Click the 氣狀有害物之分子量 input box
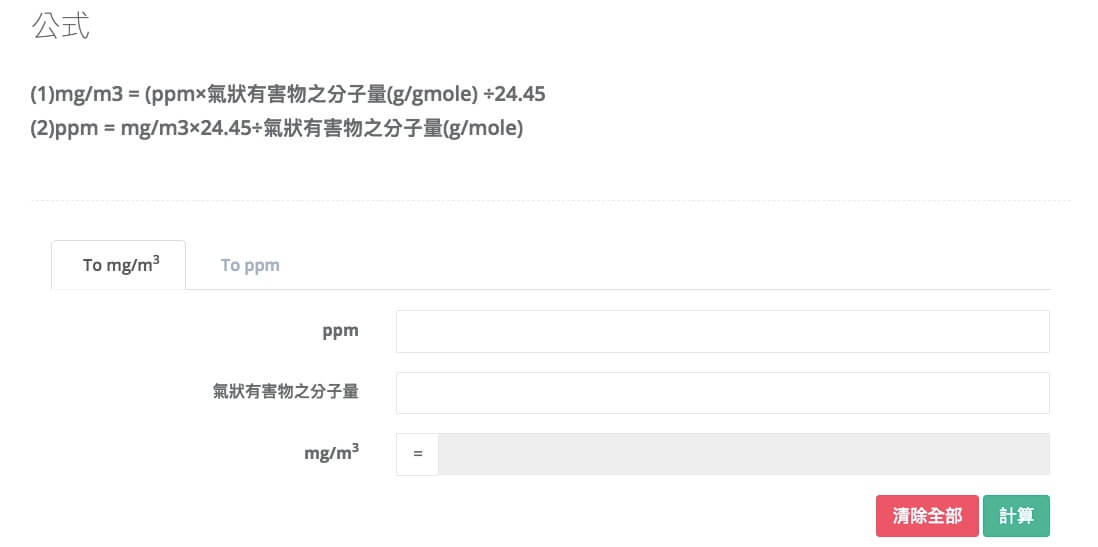The height and width of the screenshot is (547, 1098). click(x=723, y=393)
